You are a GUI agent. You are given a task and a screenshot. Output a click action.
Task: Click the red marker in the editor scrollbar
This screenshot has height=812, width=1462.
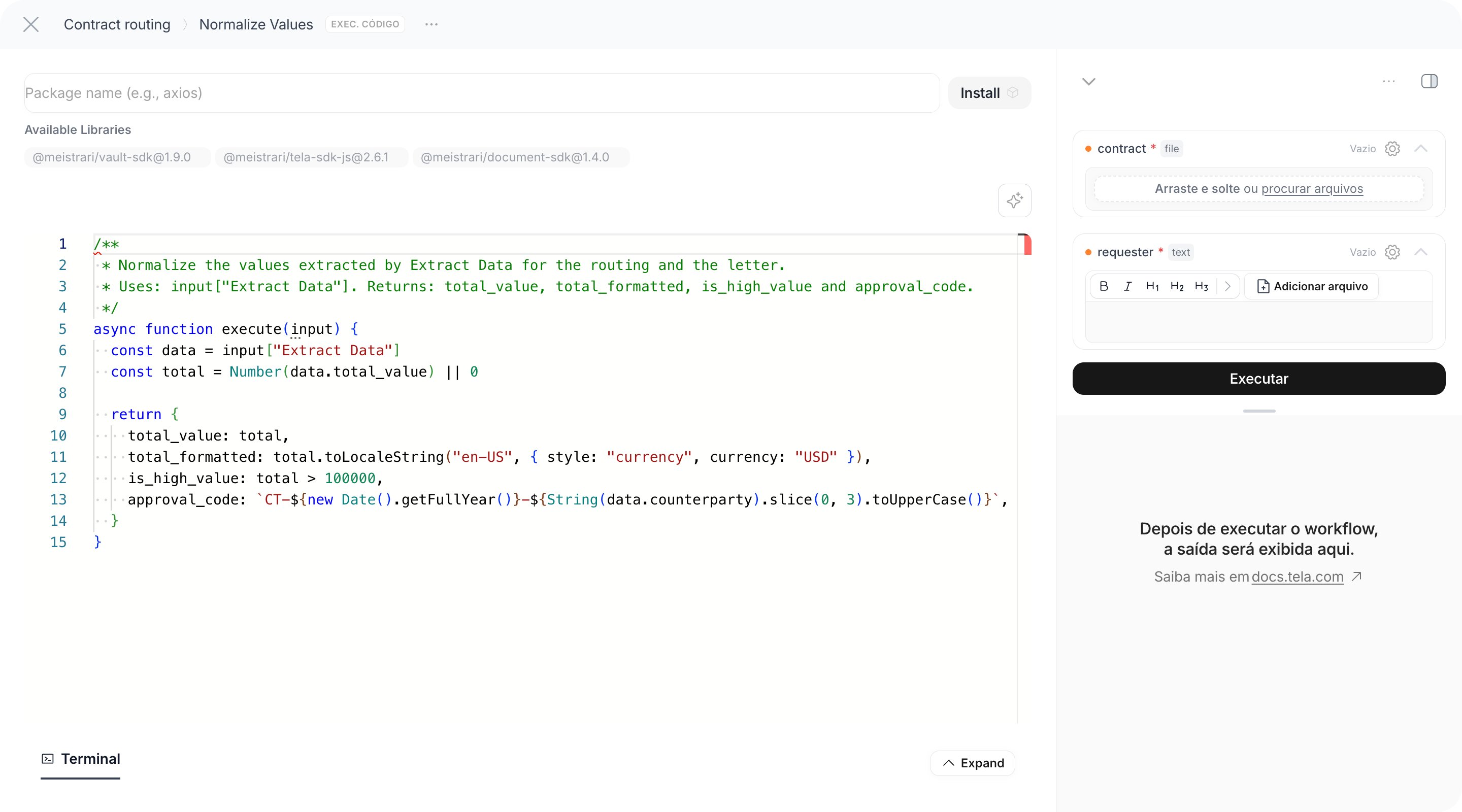pyautogui.click(x=1027, y=245)
